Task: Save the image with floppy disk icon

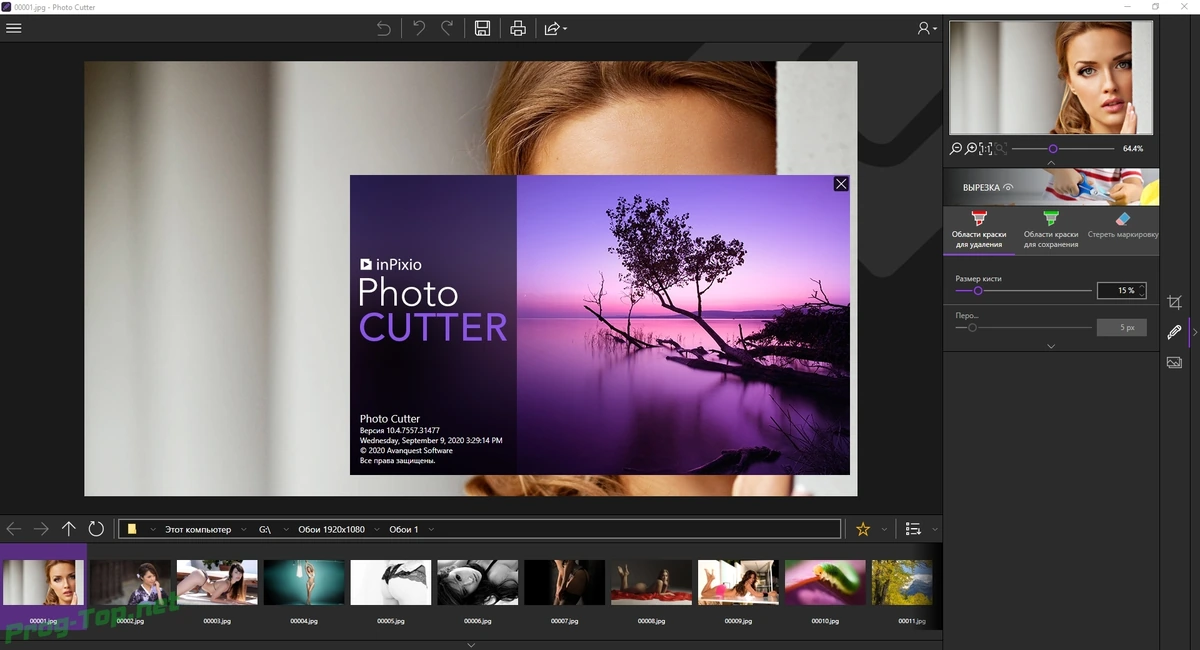Action: [x=482, y=28]
